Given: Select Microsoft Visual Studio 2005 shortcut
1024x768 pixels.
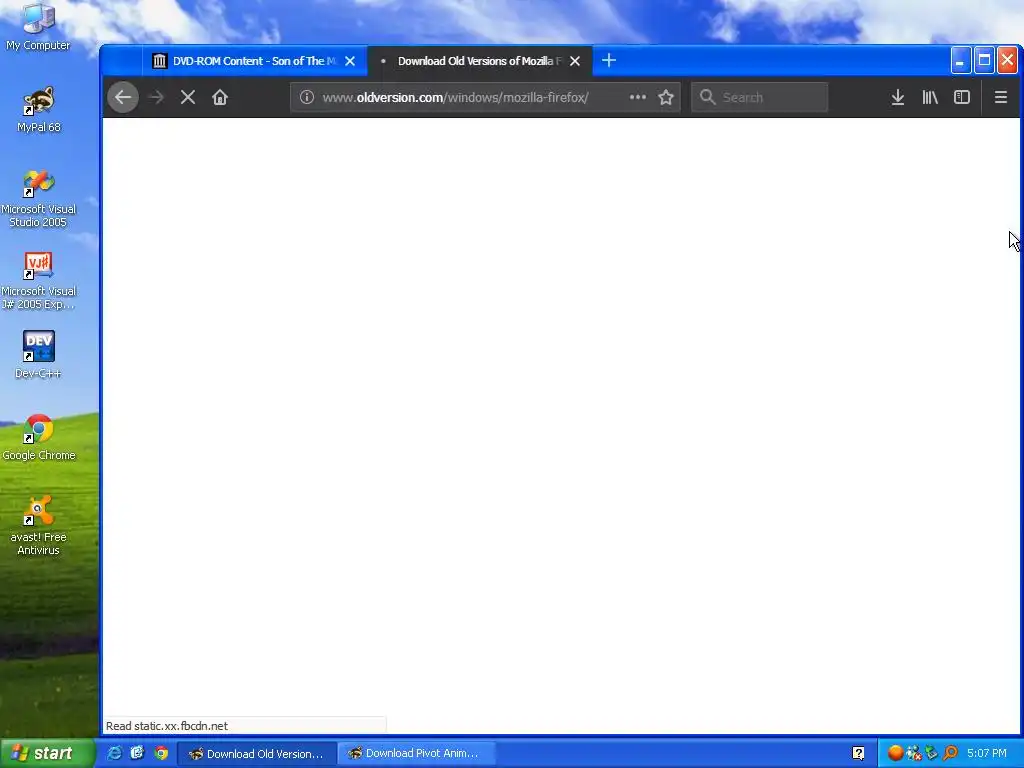Looking at the screenshot, I should [x=39, y=199].
